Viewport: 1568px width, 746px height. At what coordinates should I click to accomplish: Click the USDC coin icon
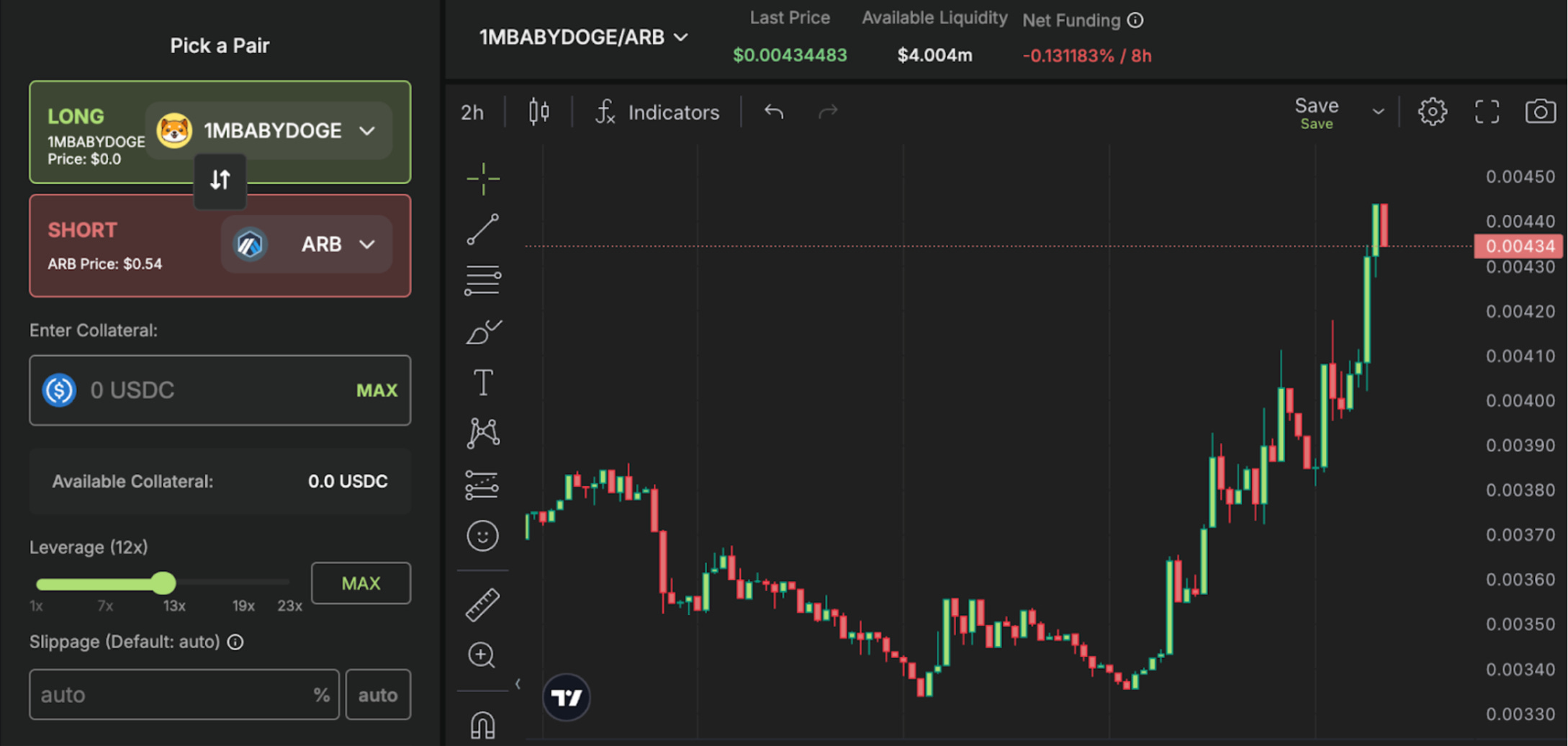[x=60, y=390]
